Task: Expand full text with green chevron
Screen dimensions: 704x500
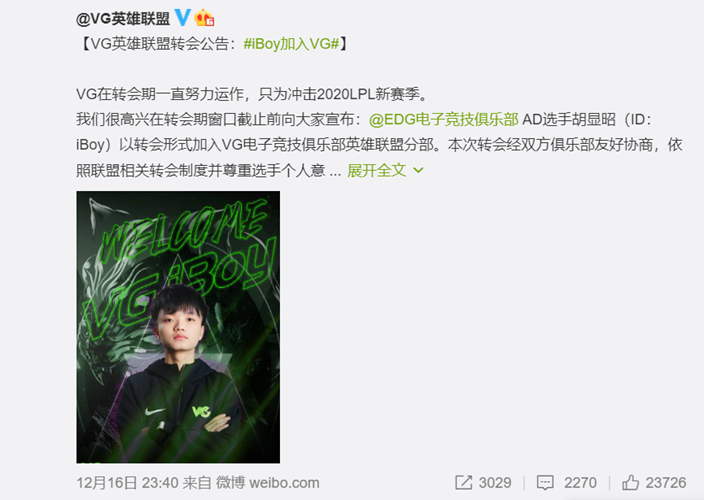Action: pos(418,170)
